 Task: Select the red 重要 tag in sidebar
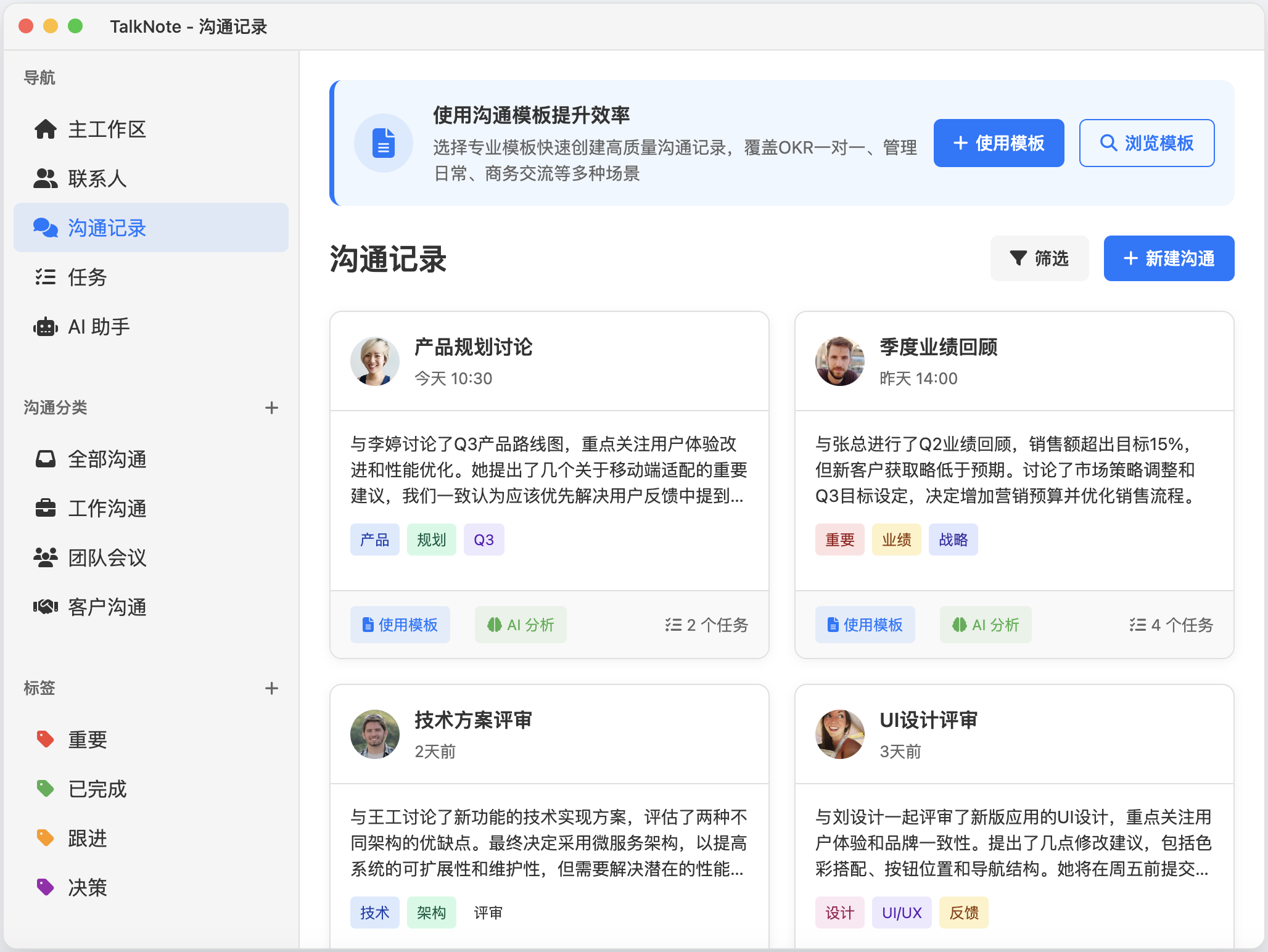87,740
